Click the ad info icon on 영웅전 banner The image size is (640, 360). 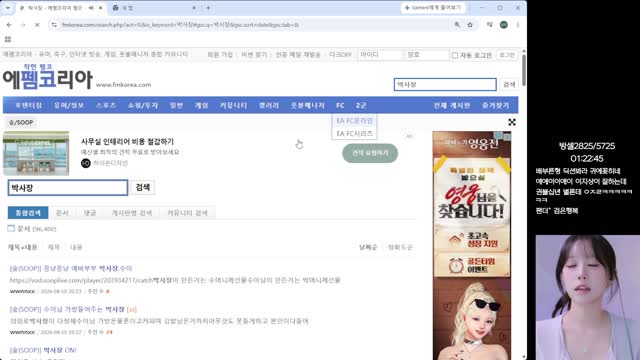(499, 136)
